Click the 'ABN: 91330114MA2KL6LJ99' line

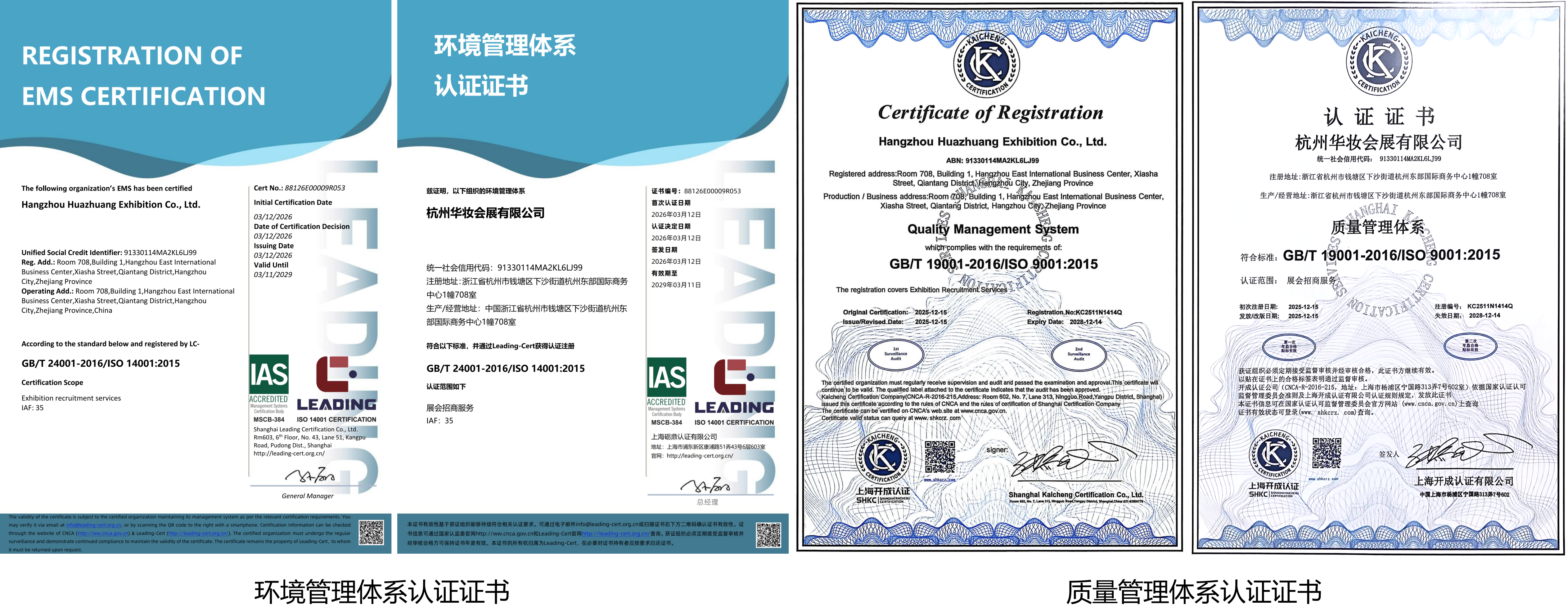click(x=992, y=161)
